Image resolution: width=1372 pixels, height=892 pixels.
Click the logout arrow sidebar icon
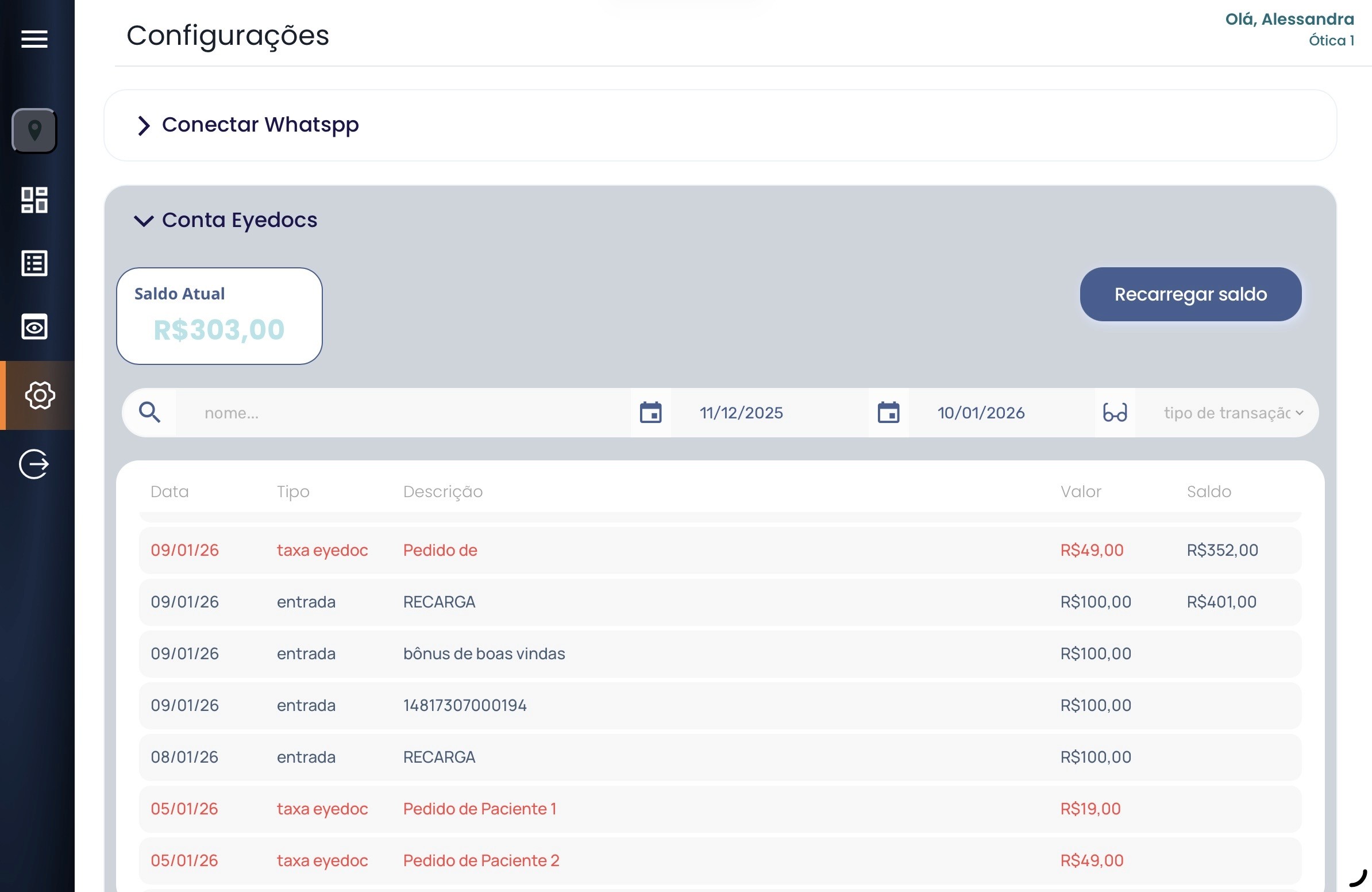click(34, 464)
